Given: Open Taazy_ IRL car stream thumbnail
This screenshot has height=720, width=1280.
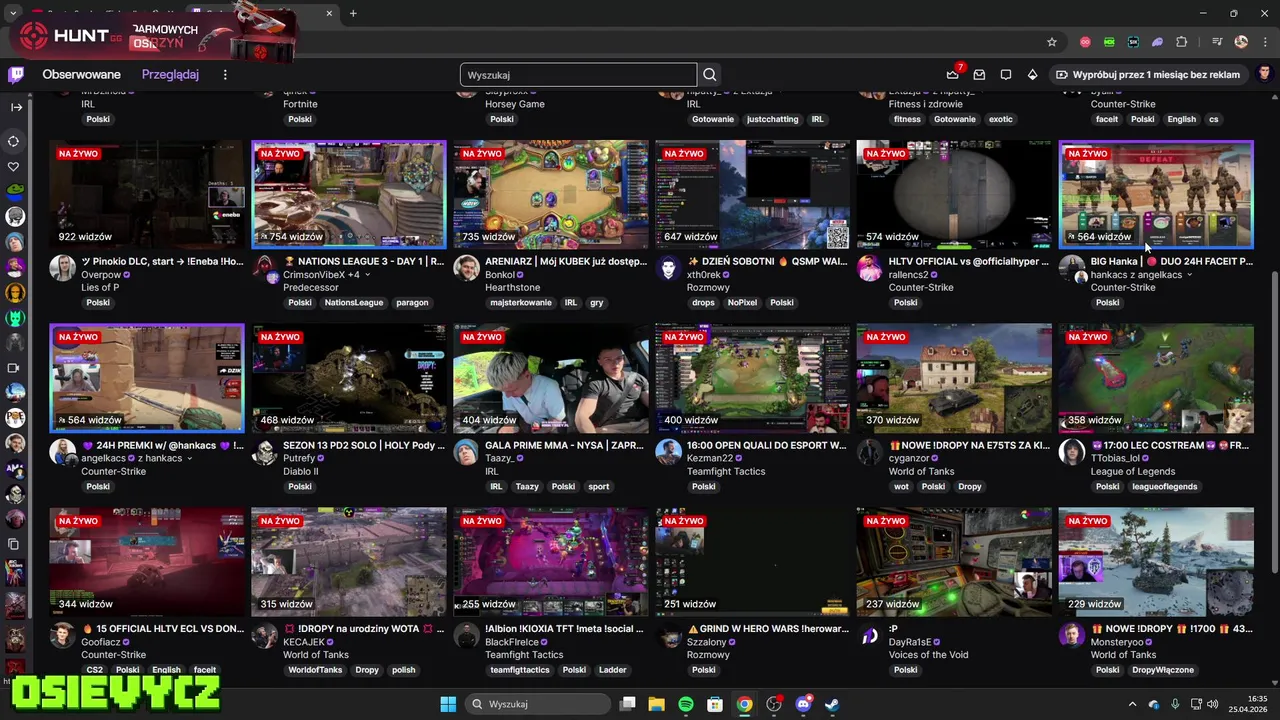Looking at the screenshot, I should click(551, 378).
